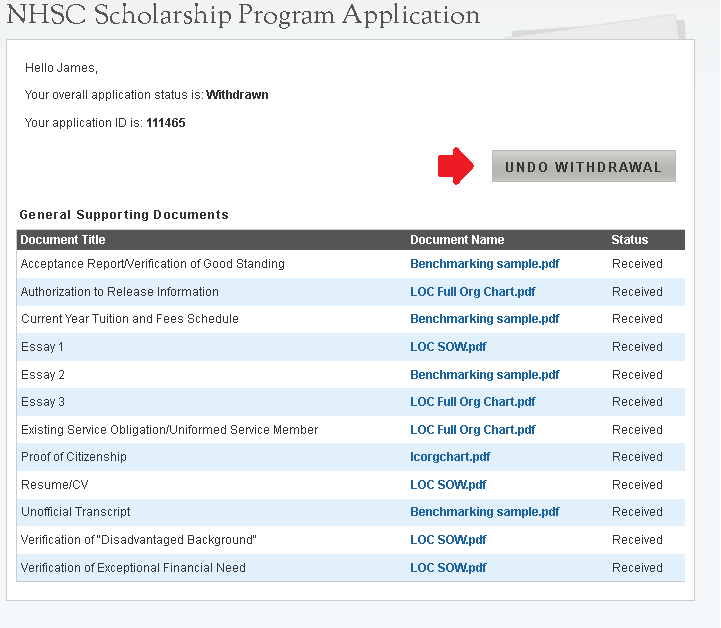Image resolution: width=721 pixels, height=628 pixels.
Task: Click the Undo Withdrawal button
Action: click(x=583, y=167)
